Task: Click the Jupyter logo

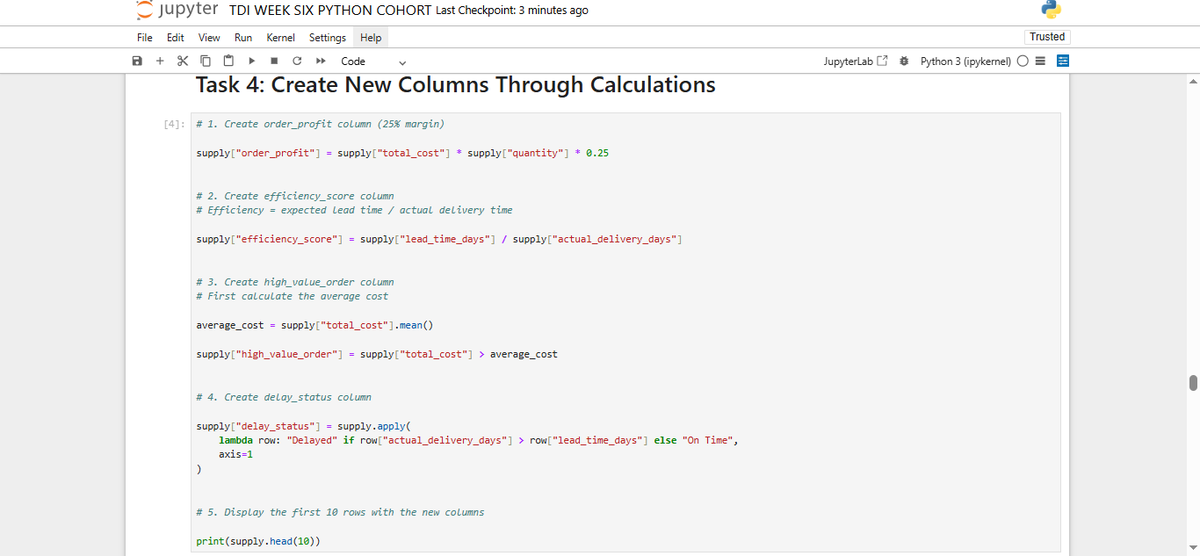Action: coord(177,10)
